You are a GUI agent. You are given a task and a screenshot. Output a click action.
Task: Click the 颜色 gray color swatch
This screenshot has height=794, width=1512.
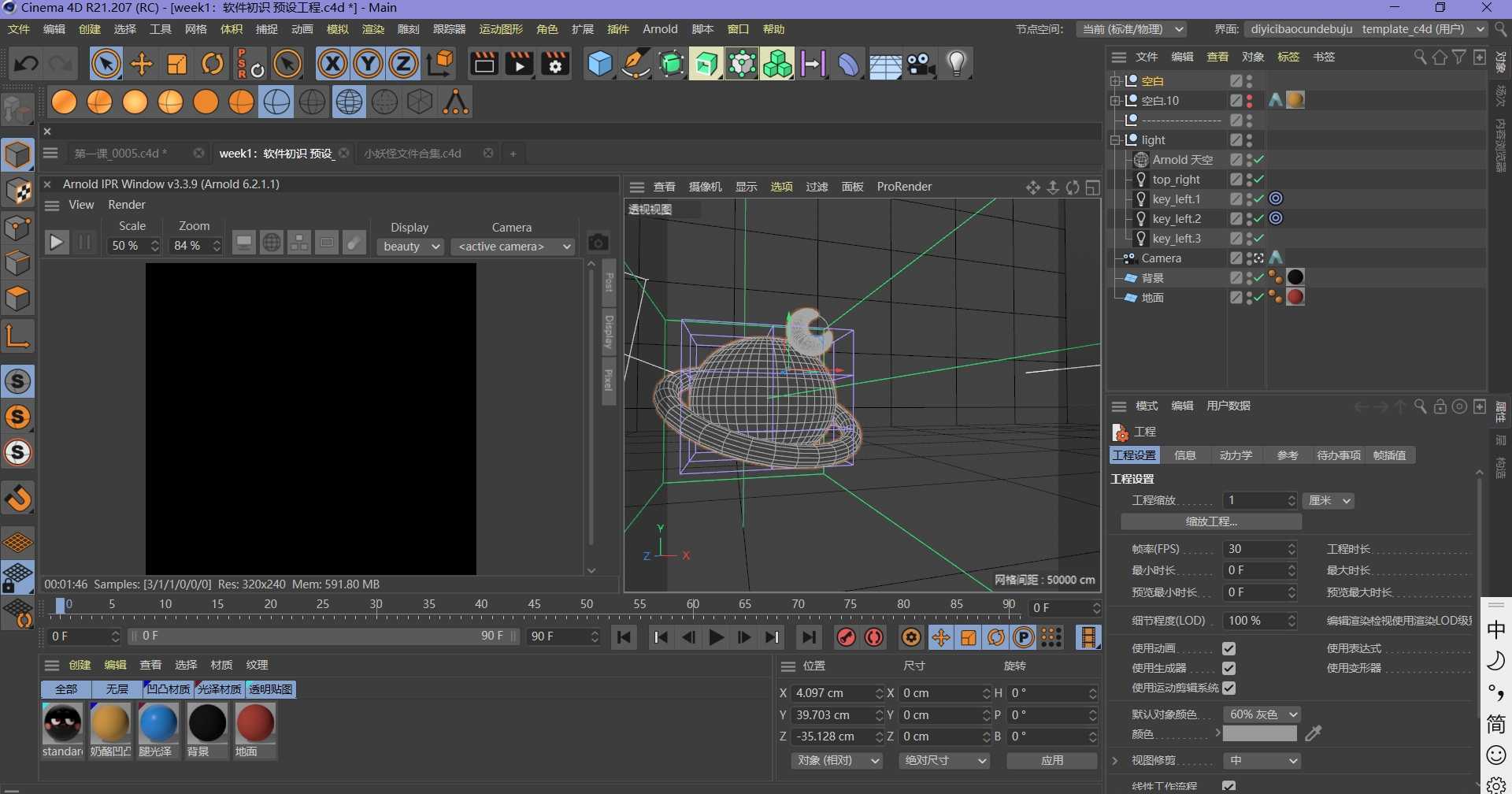1259,734
